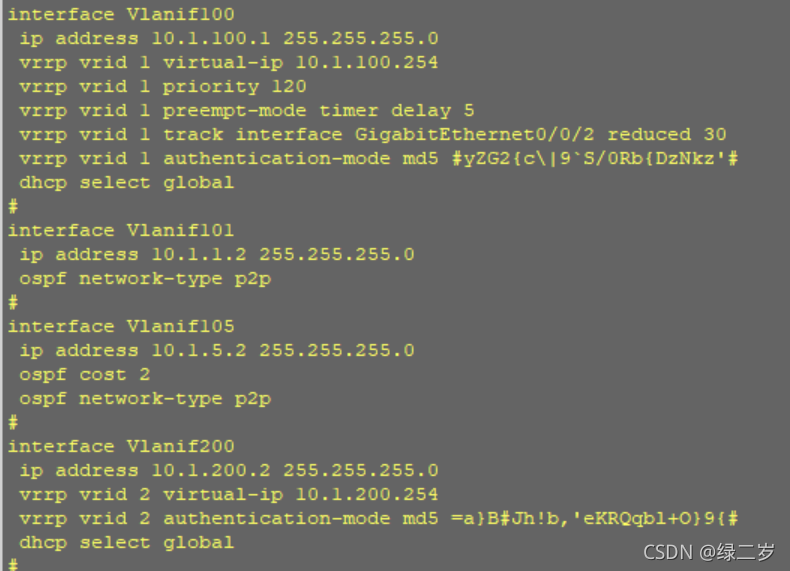Screen dimensions: 790x571
Task: Click ip address 10.1.200.2 line
Action: [x=229, y=471]
